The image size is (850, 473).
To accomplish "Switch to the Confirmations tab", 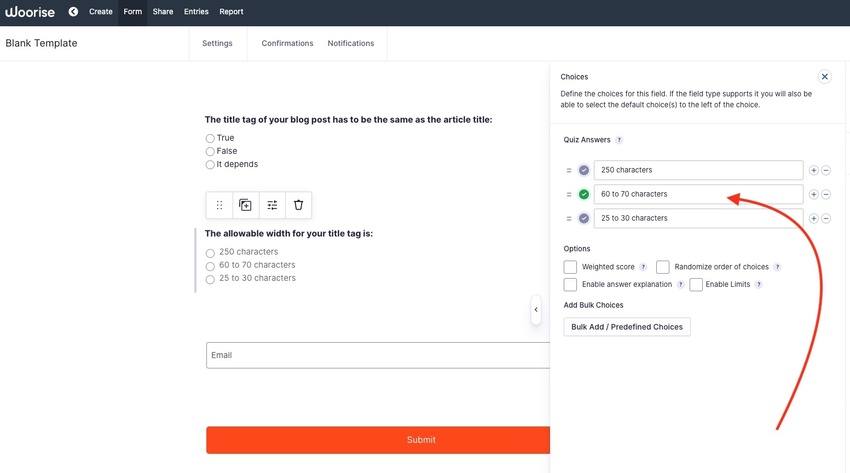I will pos(287,43).
